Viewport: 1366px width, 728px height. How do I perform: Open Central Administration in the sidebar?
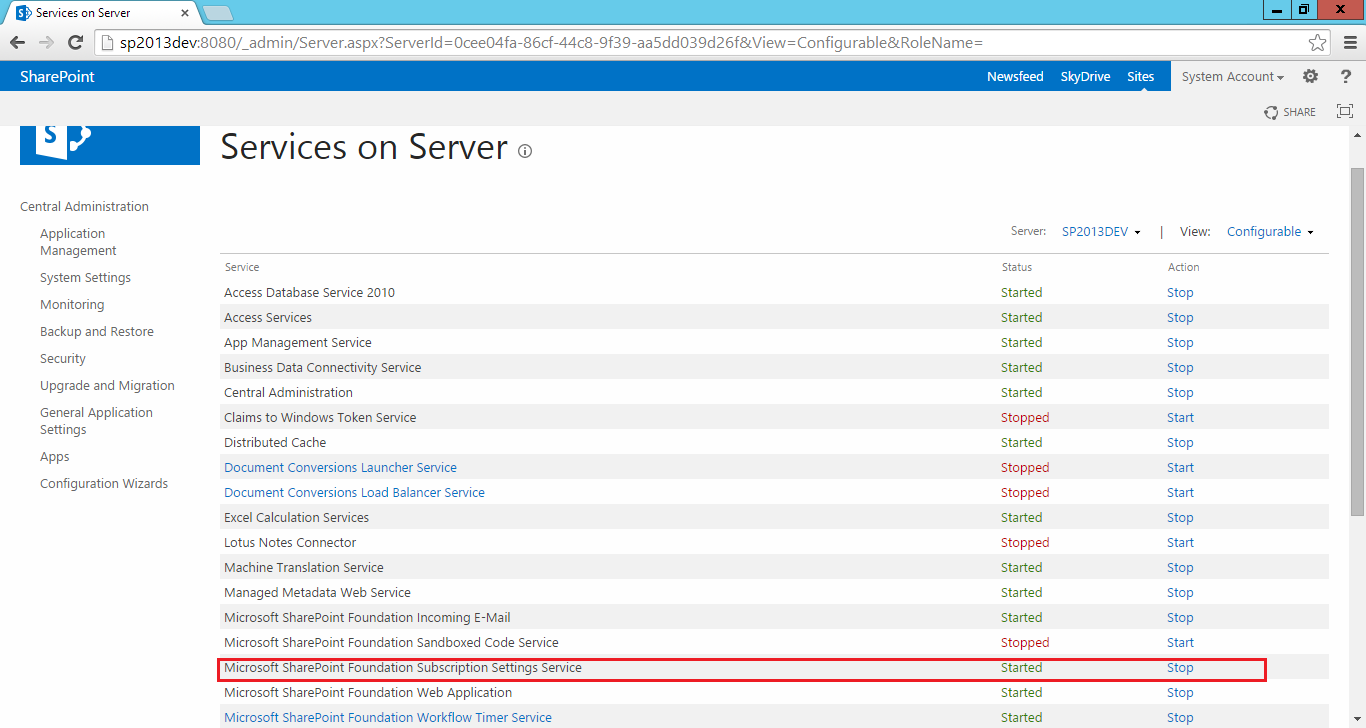[x=84, y=207]
